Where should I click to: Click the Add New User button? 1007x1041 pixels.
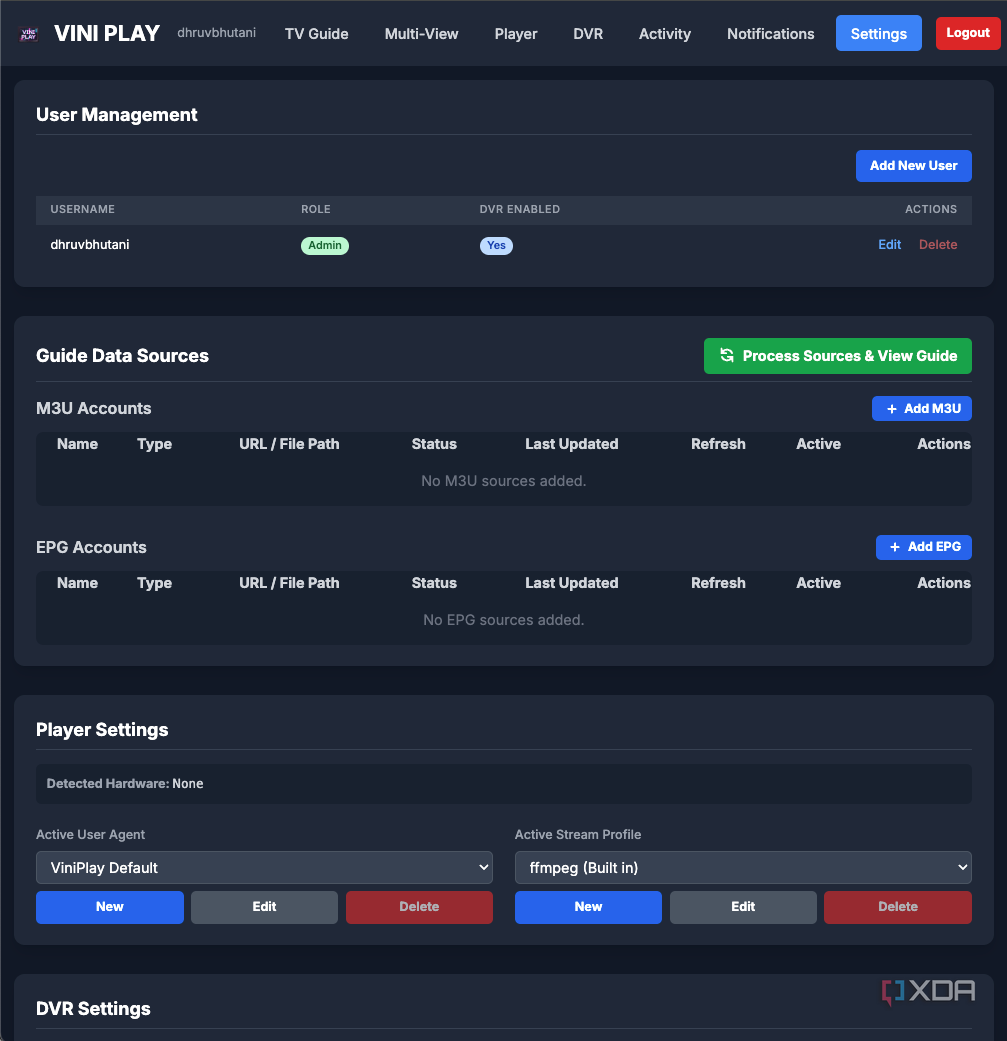(x=913, y=166)
